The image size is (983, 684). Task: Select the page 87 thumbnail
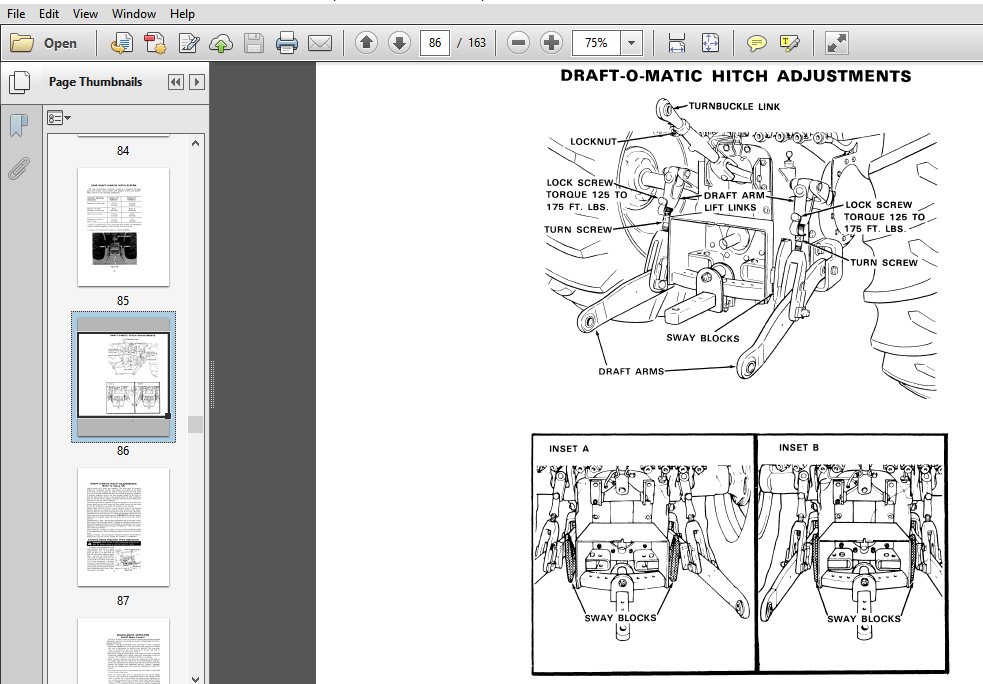124,527
